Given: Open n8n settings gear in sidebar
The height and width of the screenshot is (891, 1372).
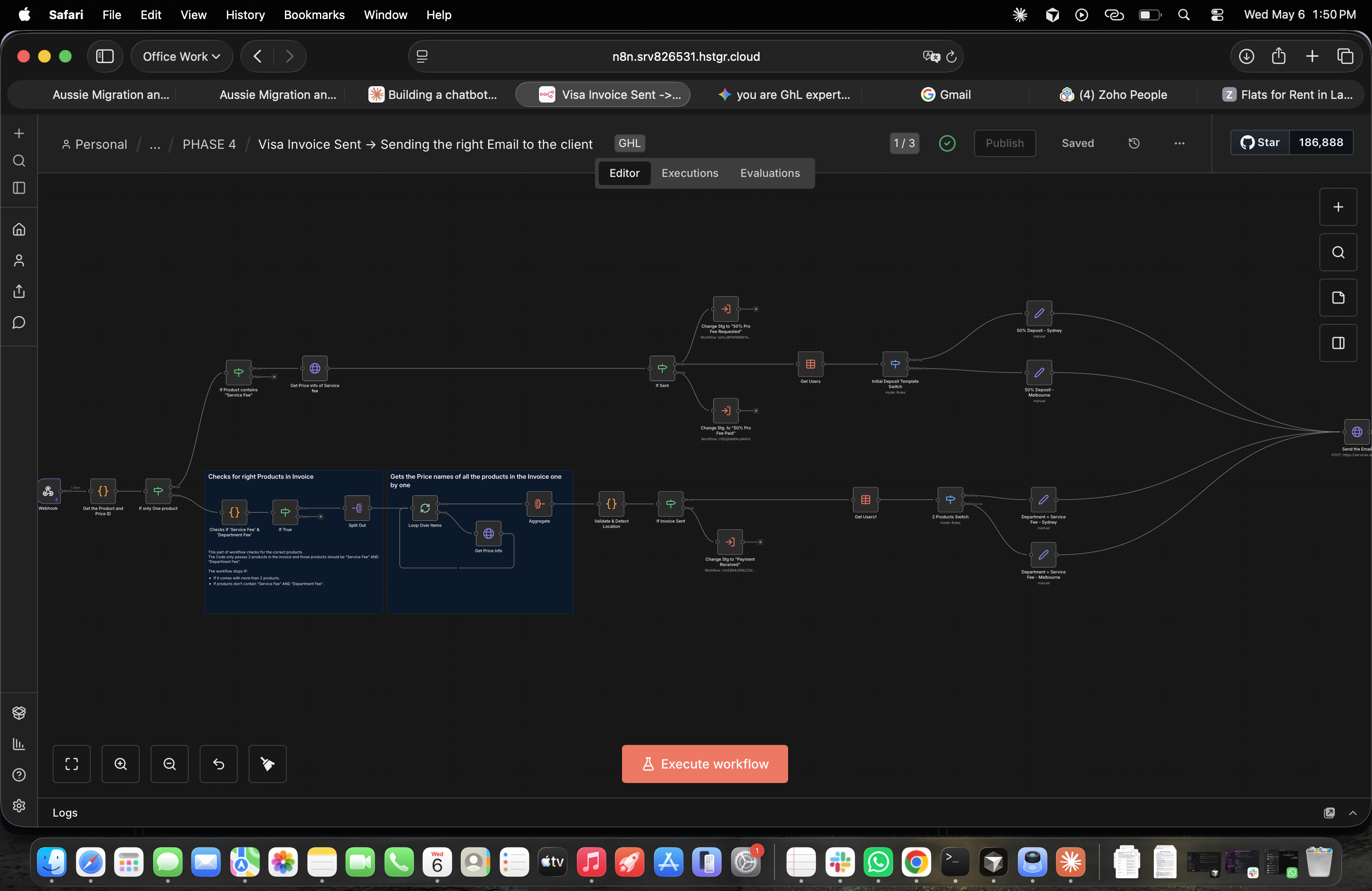Looking at the screenshot, I should pyautogui.click(x=19, y=805).
